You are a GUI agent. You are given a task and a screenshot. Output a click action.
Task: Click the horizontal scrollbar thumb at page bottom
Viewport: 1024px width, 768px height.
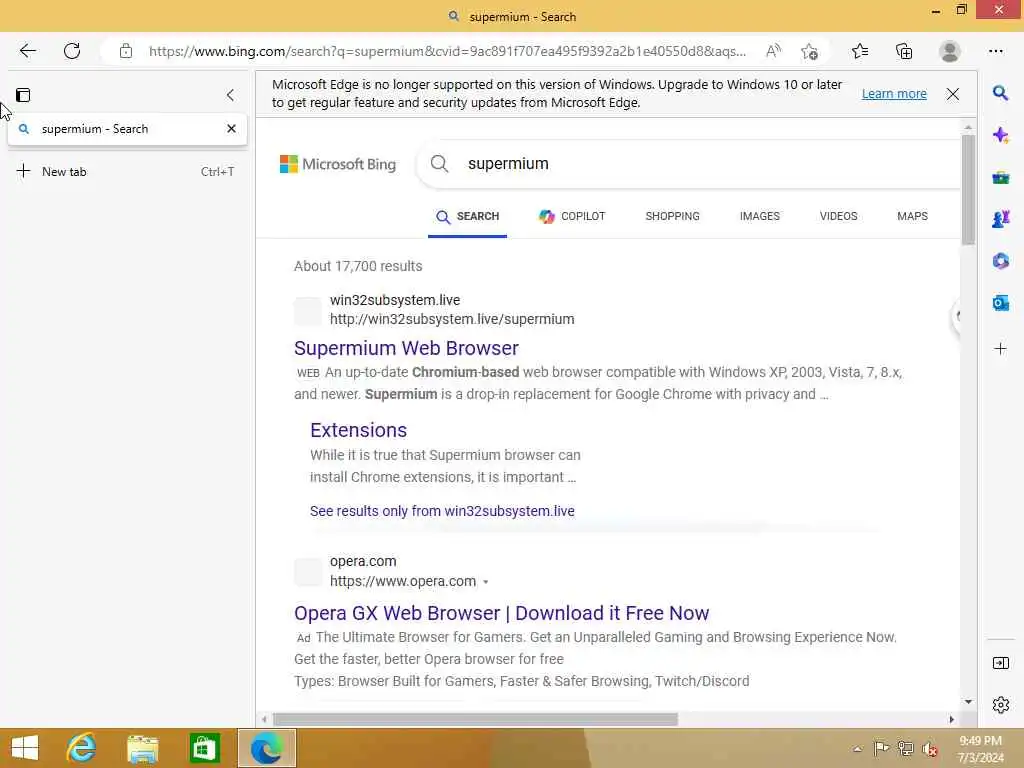475,719
